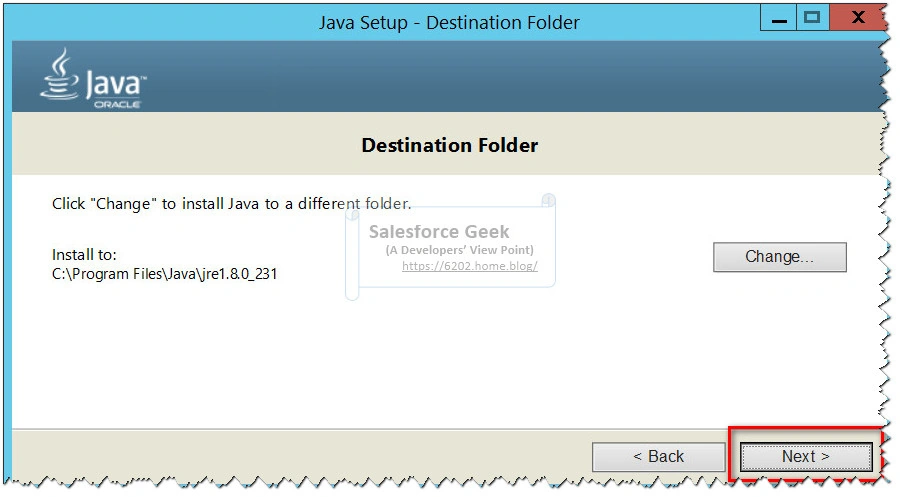900x497 pixels.
Task: Open the Change... folder dialog
Action: pyautogui.click(x=779, y=257)
